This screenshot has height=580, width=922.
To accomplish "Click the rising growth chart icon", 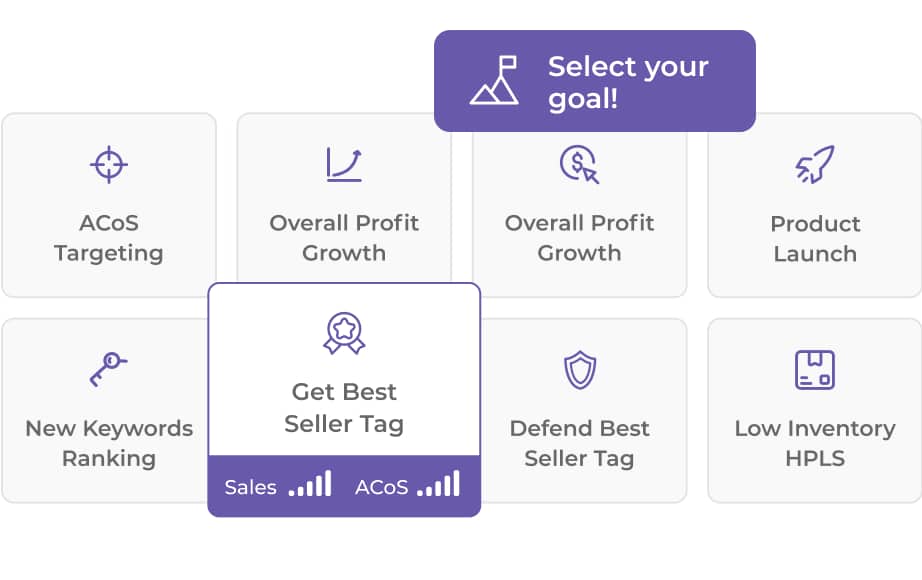I will click(344, 164).
